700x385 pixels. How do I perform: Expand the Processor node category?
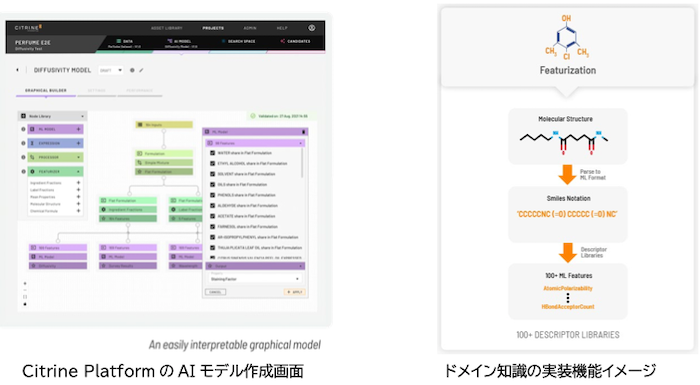[x=79, y=157]
